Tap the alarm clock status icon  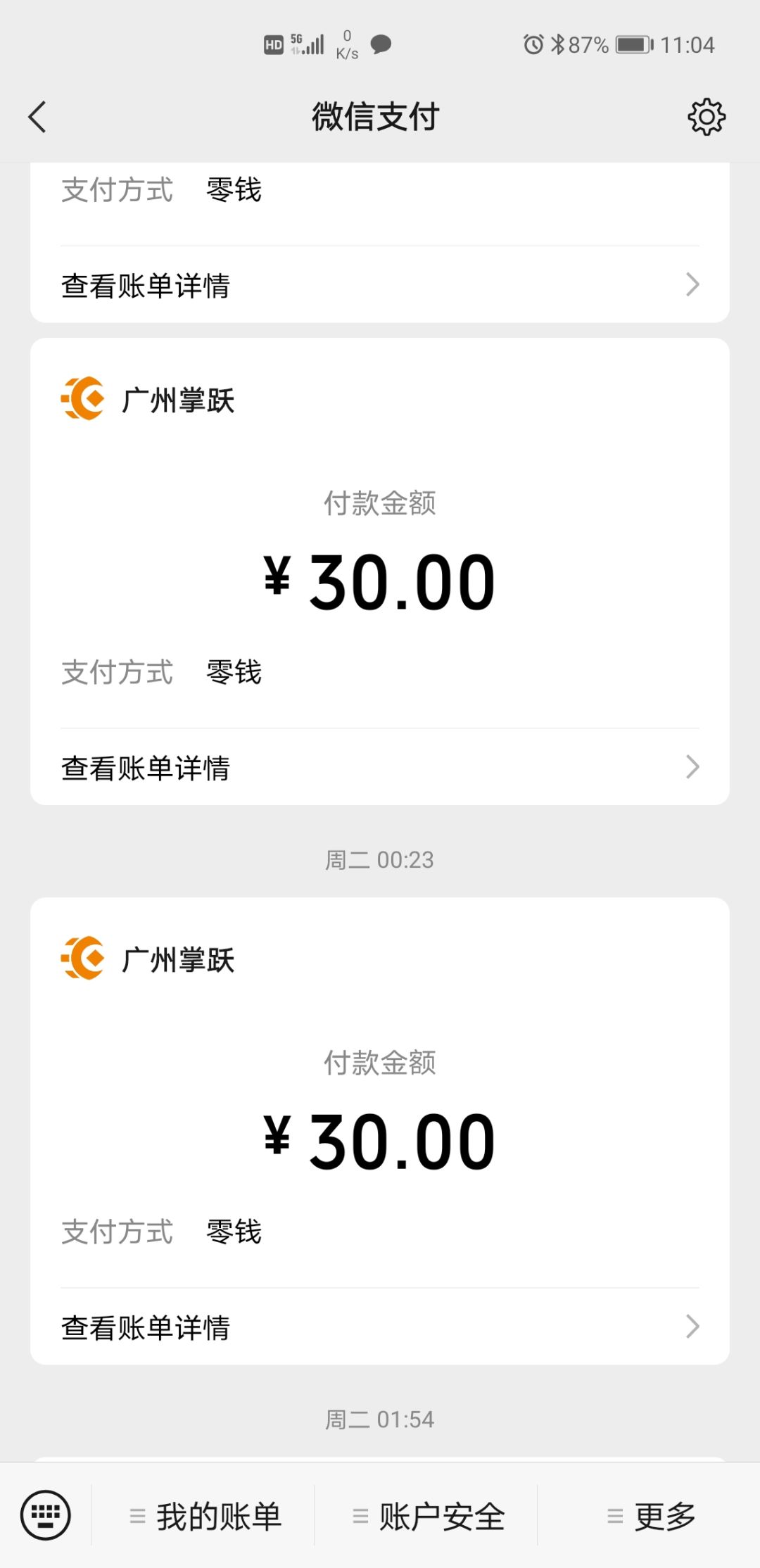[x=533, y=45]
